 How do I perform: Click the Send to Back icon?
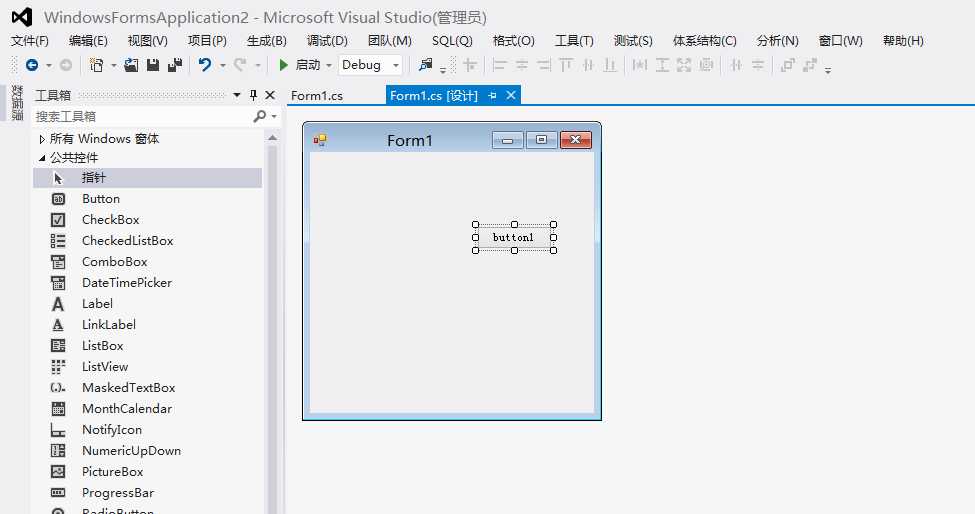[810, 65]
